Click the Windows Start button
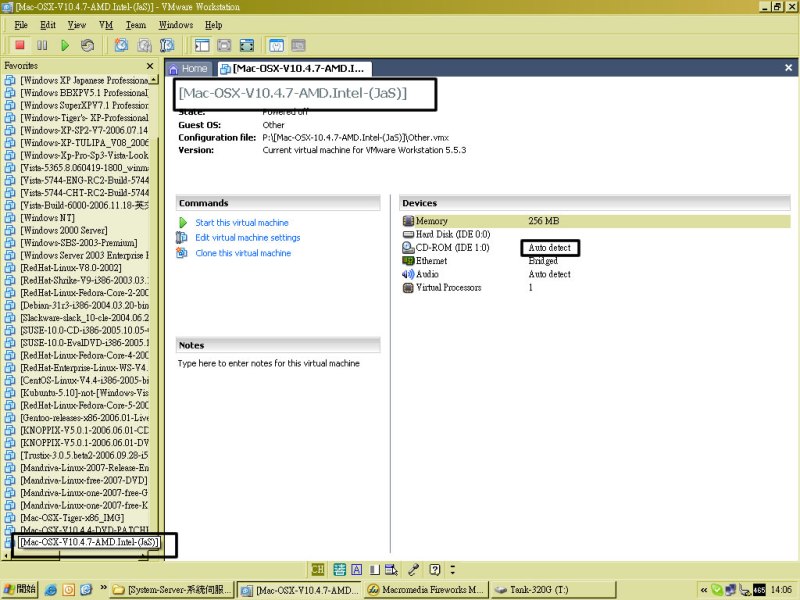Viewport: 800px width, 600px height. click(19, 590)
